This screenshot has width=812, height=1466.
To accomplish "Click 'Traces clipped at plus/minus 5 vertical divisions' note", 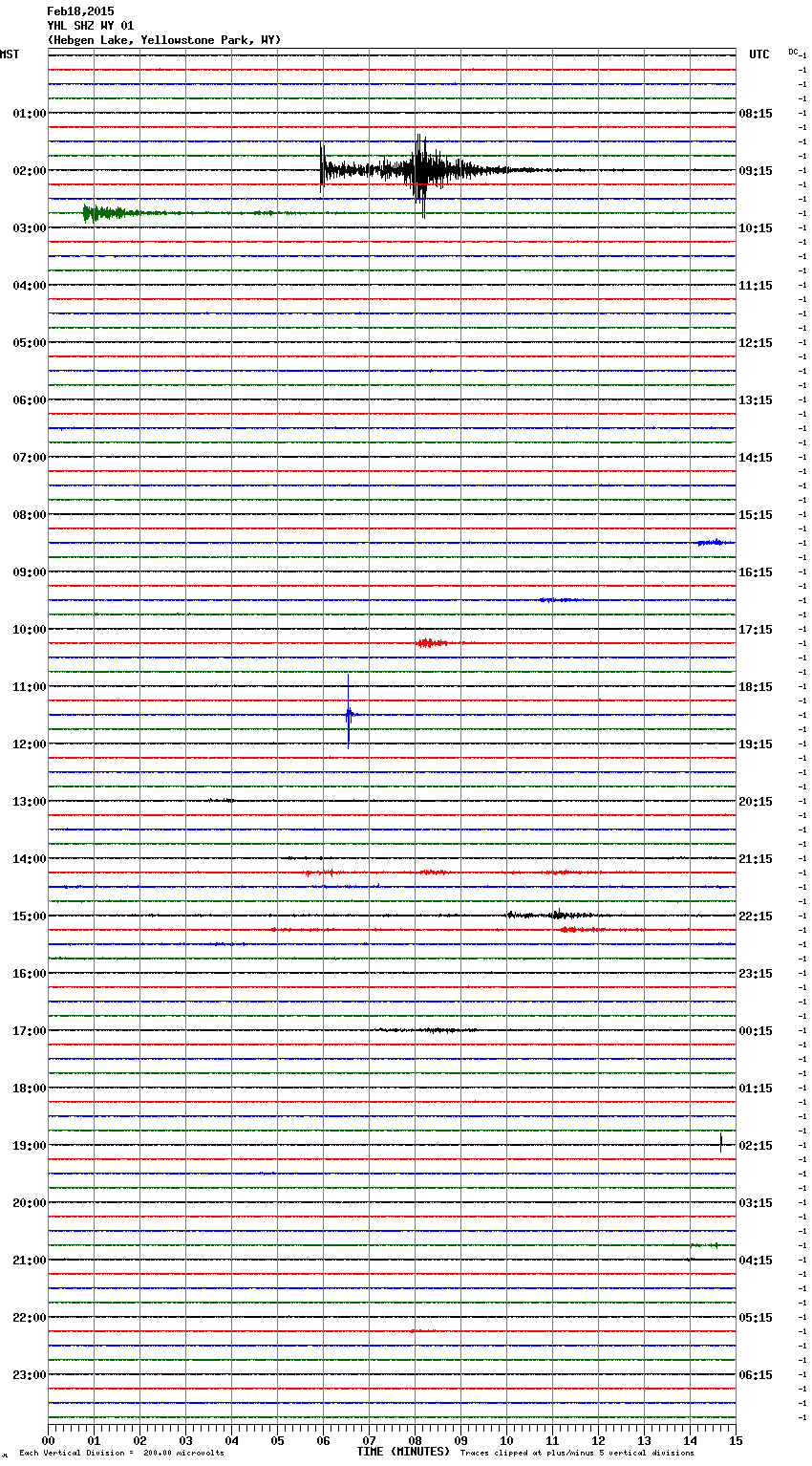I will pos(577,1453).
